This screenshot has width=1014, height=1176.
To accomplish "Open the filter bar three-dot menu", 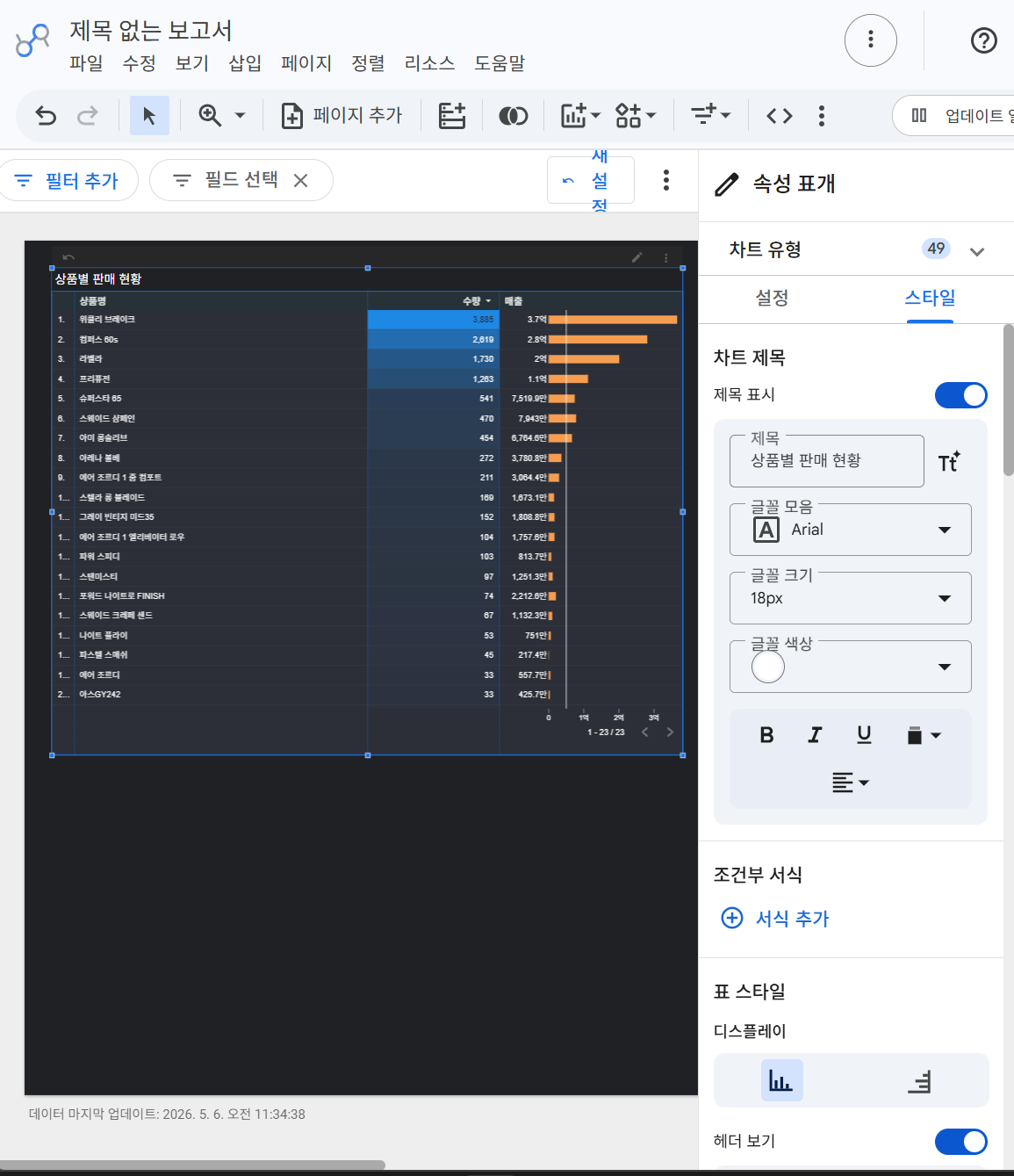I will (666, 180).
